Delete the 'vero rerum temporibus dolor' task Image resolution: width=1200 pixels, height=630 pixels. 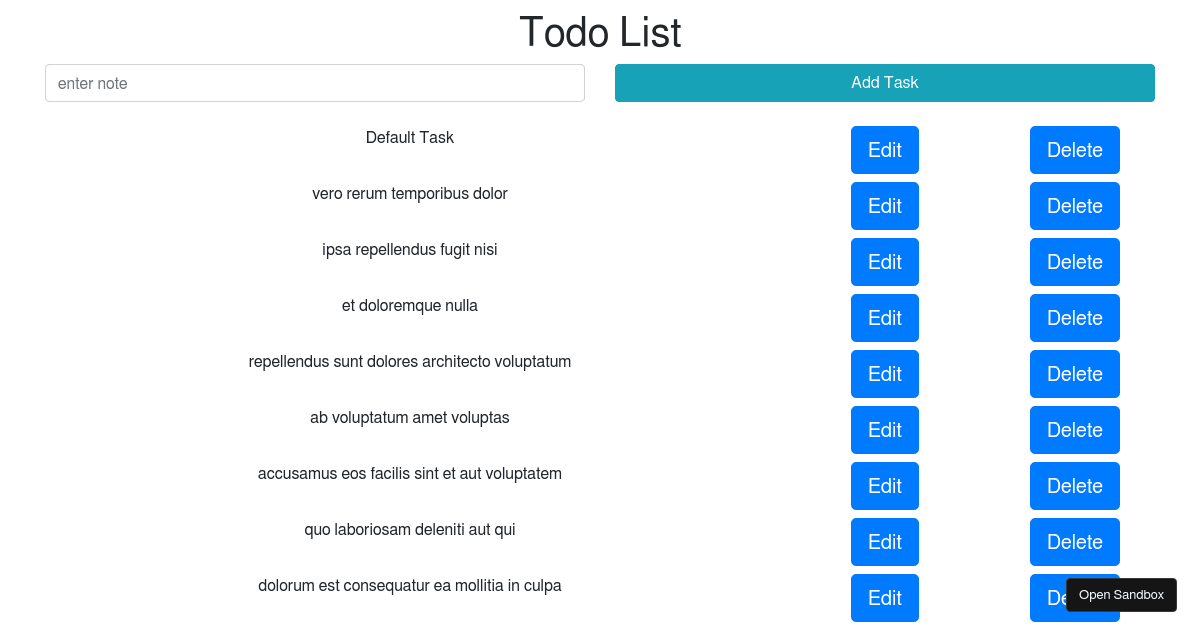(1074, 206)
